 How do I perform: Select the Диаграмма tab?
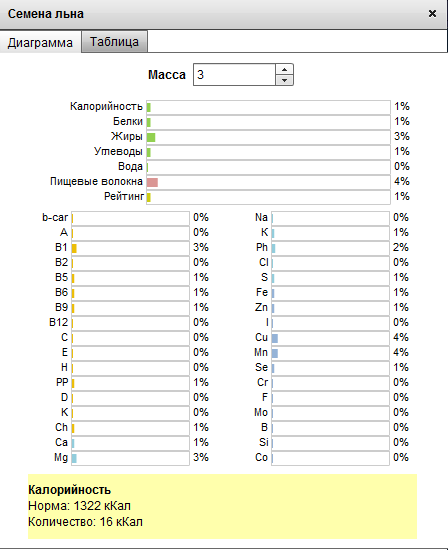pos(40,42)
